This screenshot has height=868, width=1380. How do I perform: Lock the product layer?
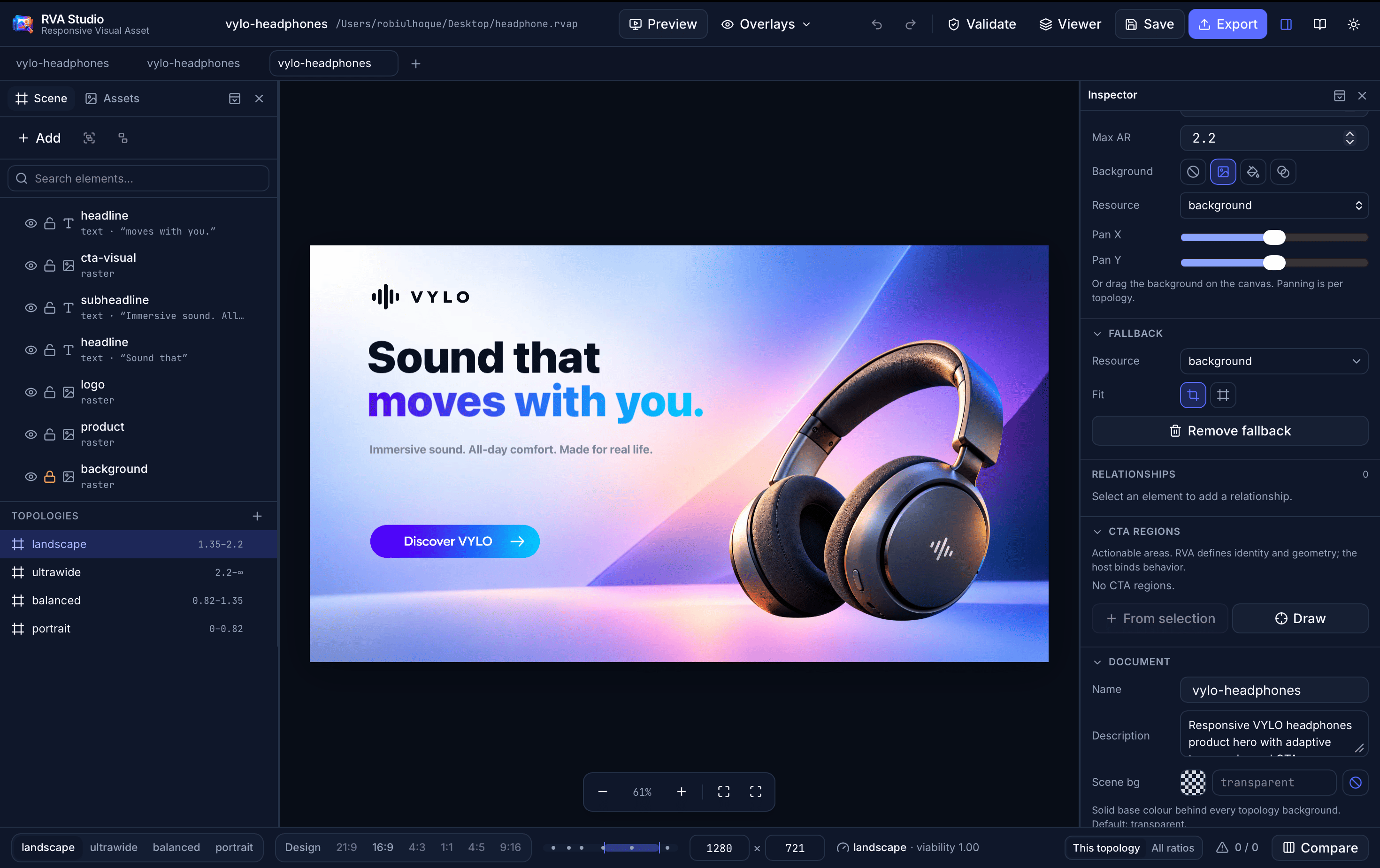tap(50, 434)
